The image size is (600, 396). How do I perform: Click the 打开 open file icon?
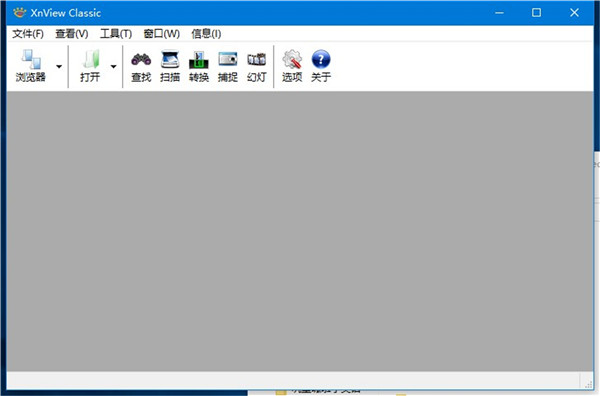click(x=90, y=66)
